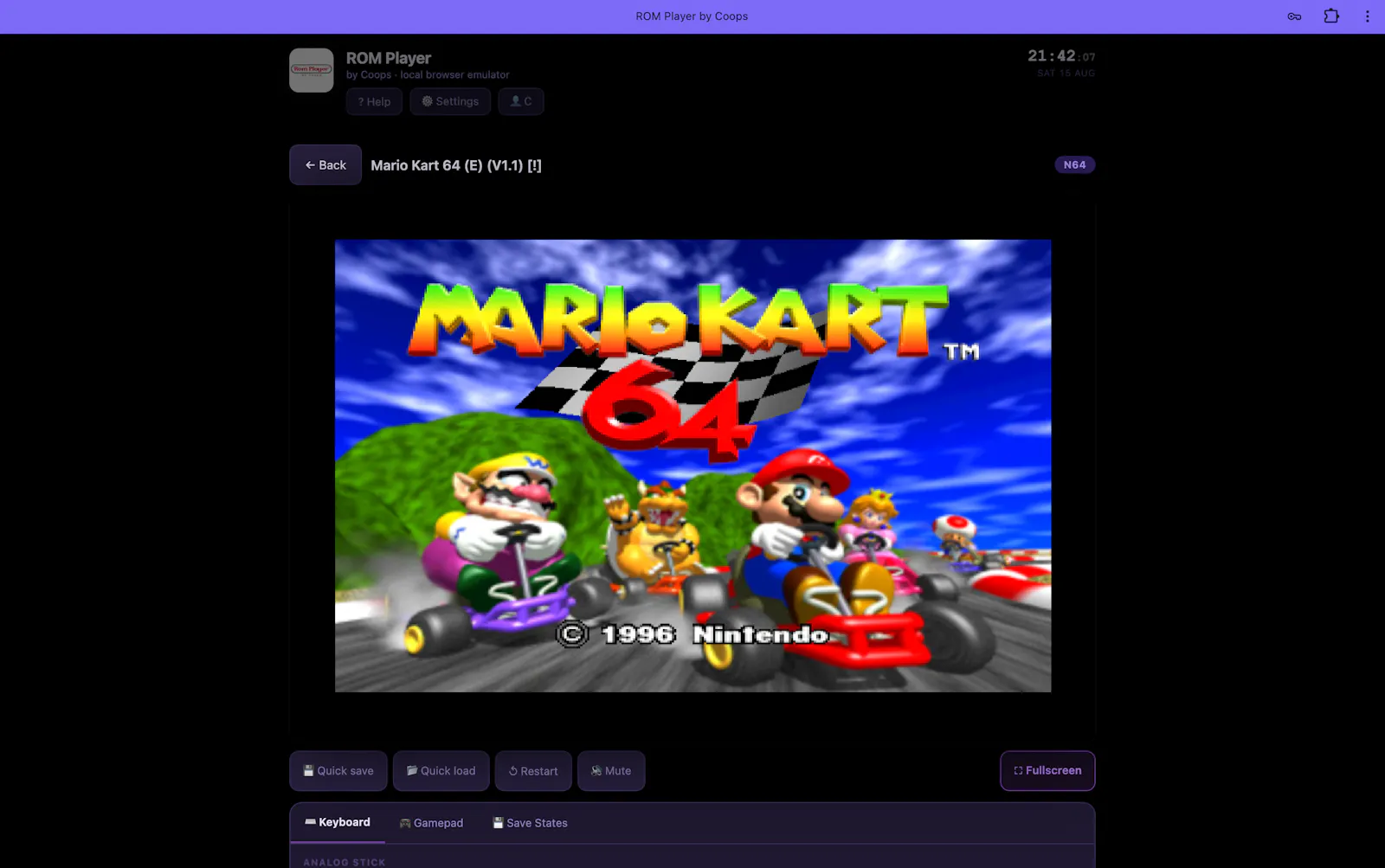1385x868 pixels.
Task: Restart the emulated game
Action: click(x=533, y=771)
